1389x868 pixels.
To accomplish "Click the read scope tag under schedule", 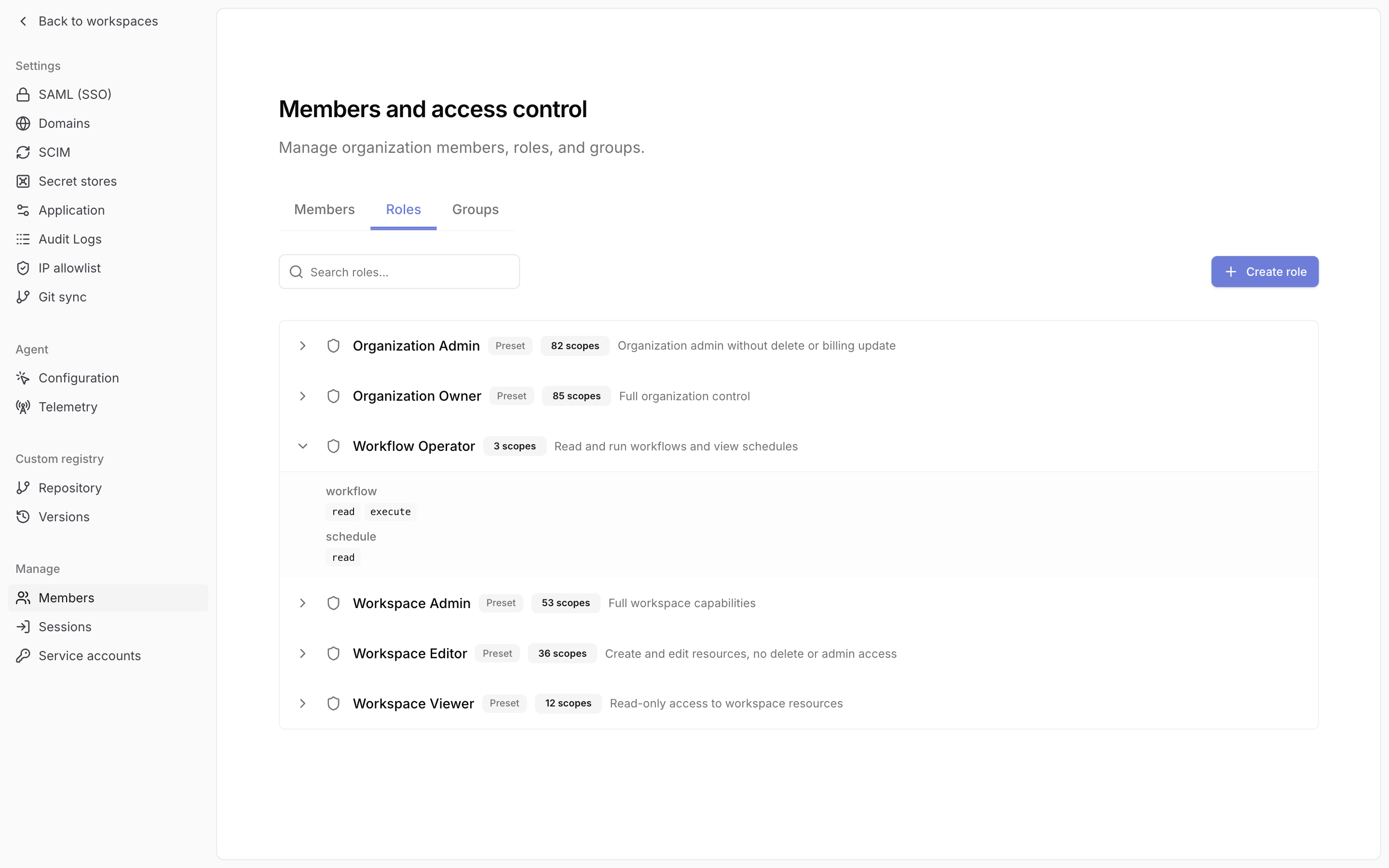I will click(343, 557).
